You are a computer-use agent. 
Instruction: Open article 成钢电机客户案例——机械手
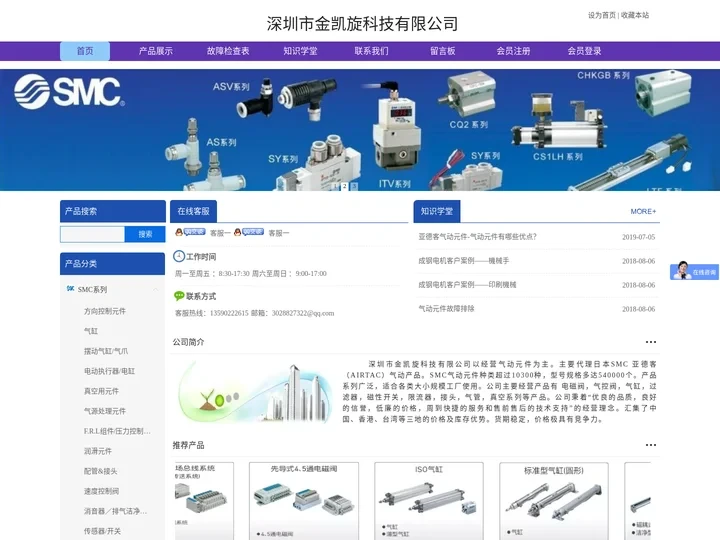pyautogui.click(x=463, y=260)
